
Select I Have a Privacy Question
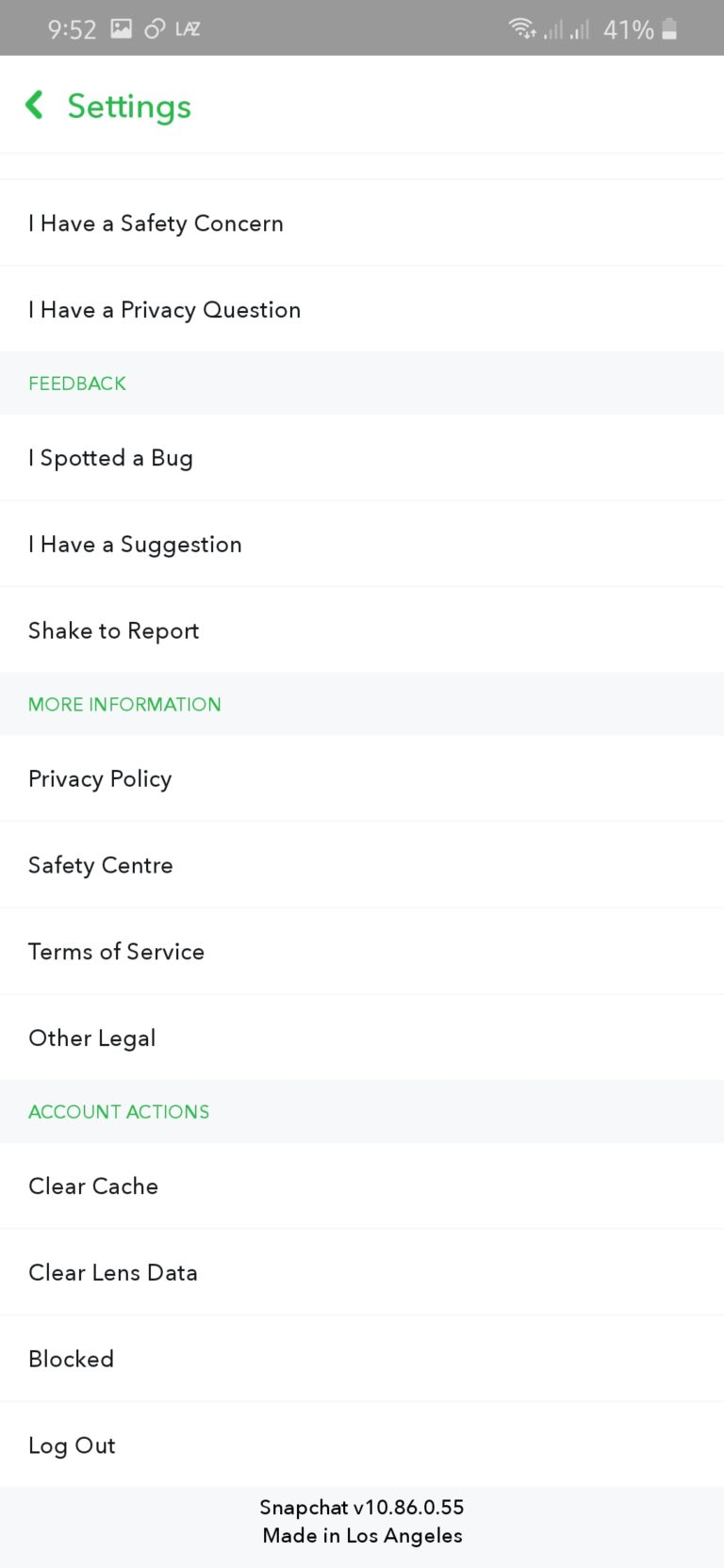[165, 309]
